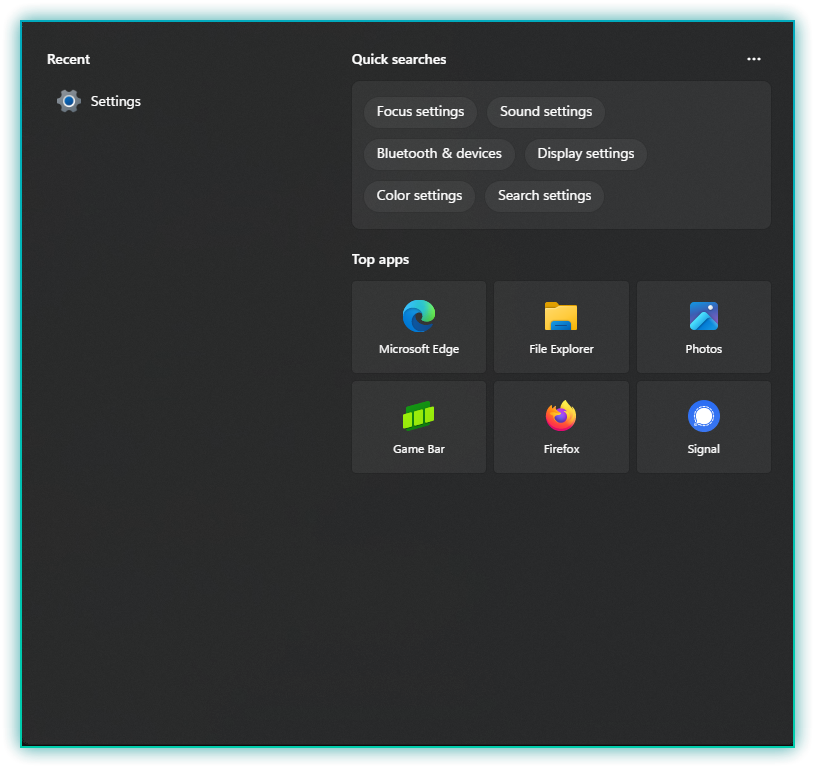This screenshot has height=768, width=815.
Task: Choose the Display settings quick search
Action: [x=585, y=154]
